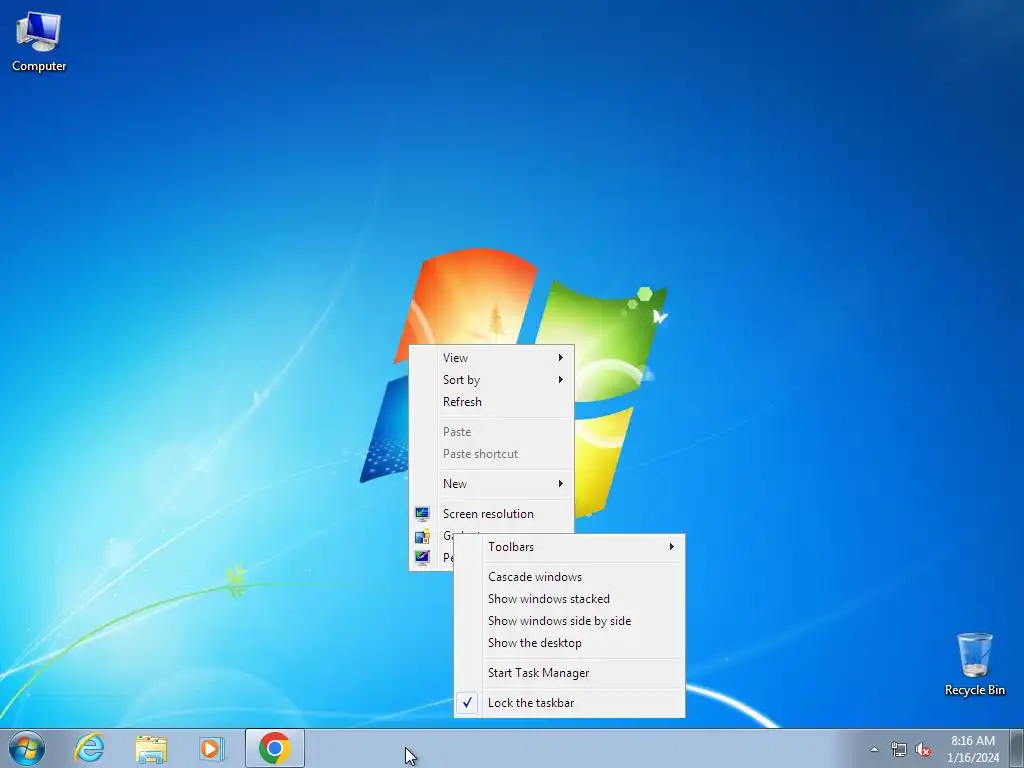This screenshot has height=768, width=1024.
Task: Click the Gadgets icon in context menu
Action: tap(422, 536)
